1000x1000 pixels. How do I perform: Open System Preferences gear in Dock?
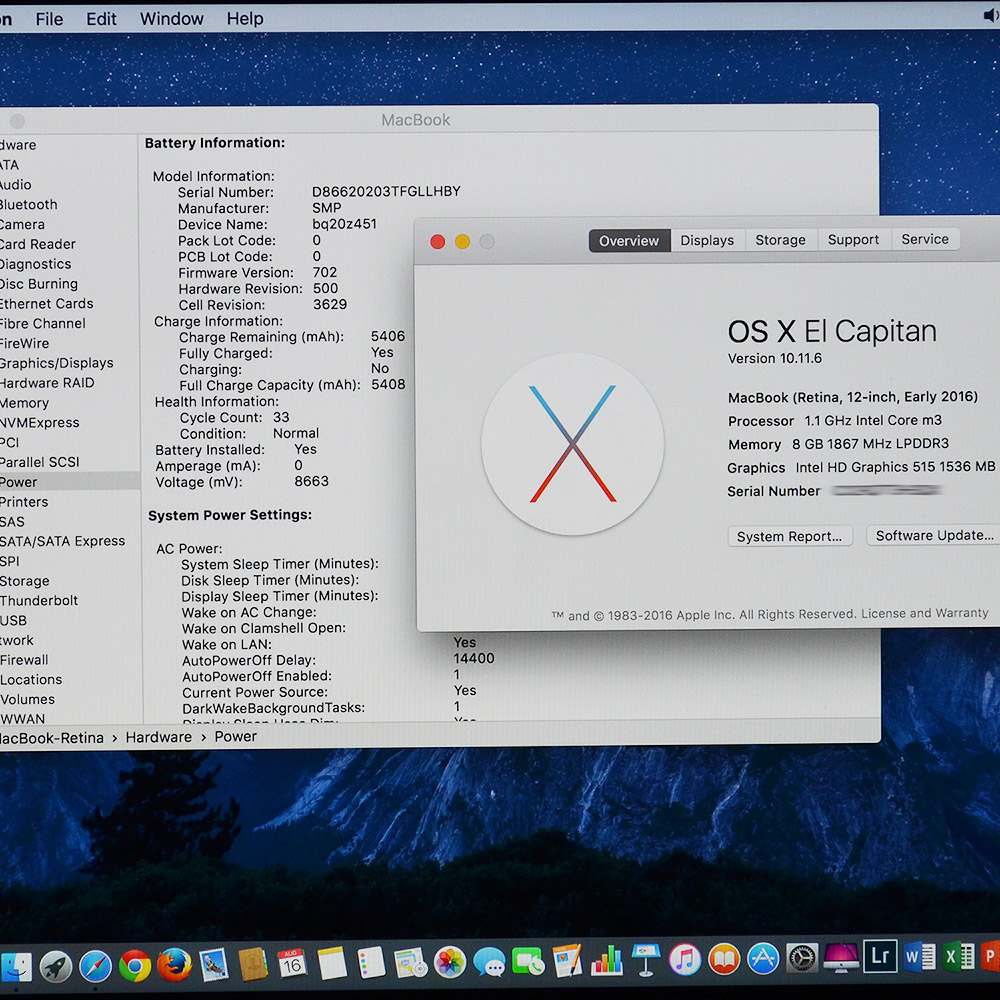(x=802, y=957)
